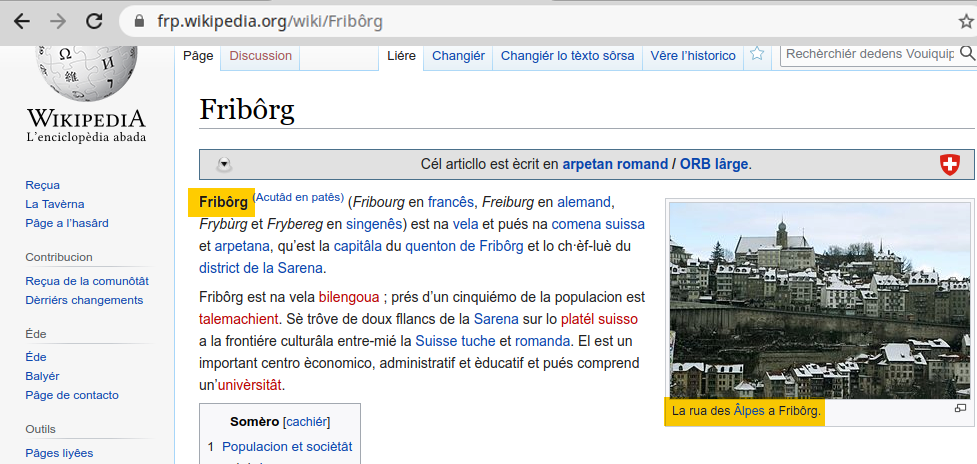The height and width of the screenshot is (464, 977).
Task: Hide the Somèro contents via cachiér
Action: click(307, 421)
